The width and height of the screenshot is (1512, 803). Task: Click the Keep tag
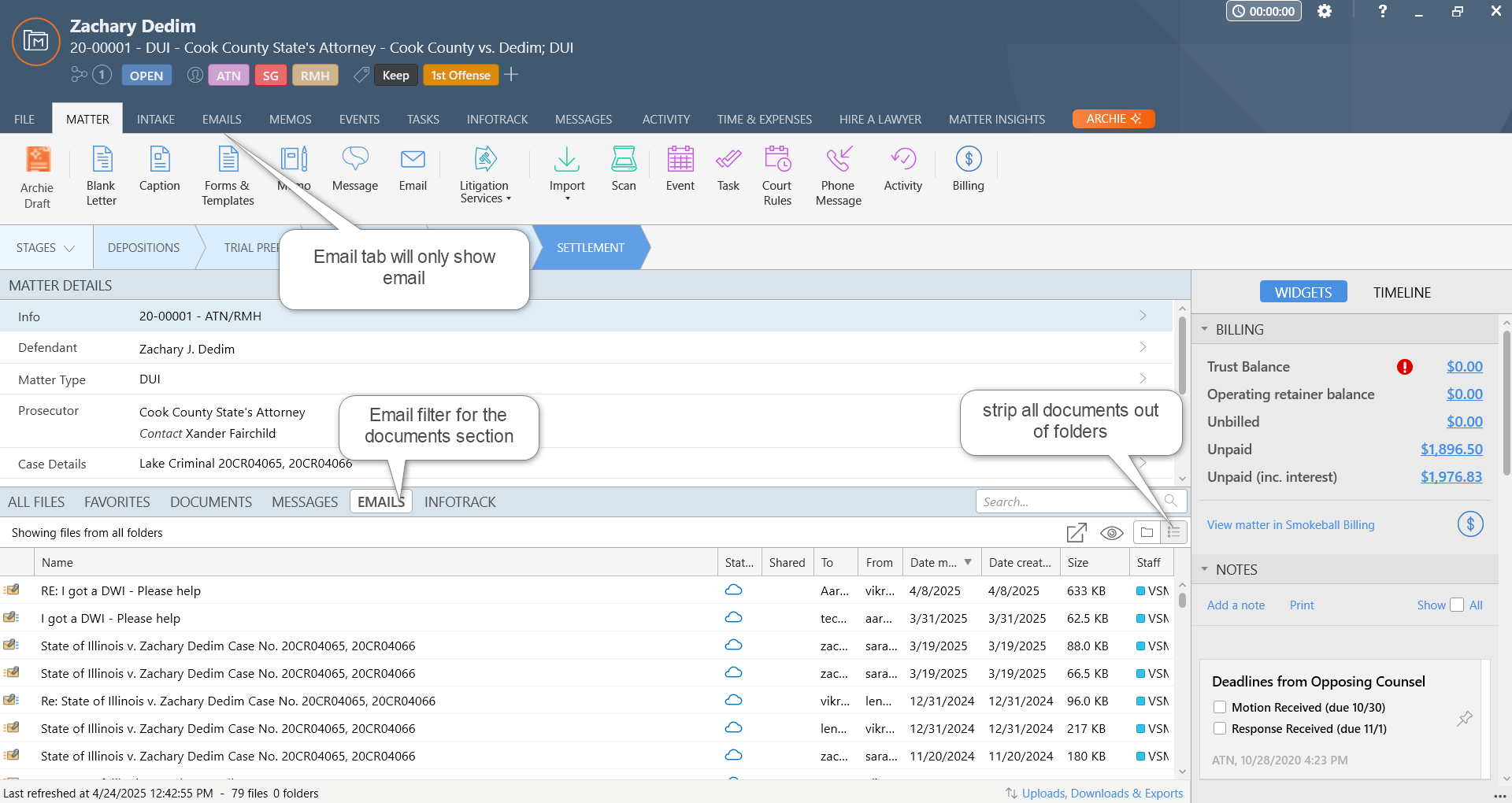click(x=395, y=76)
